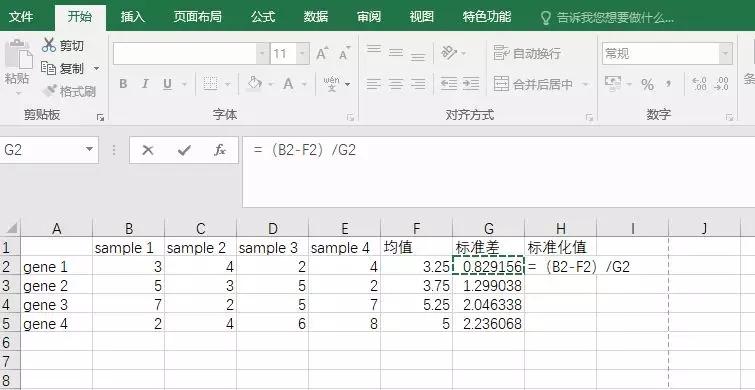Select cell containing 2.236068
Screen dimensions: 755x390
(x=488, y=324)
